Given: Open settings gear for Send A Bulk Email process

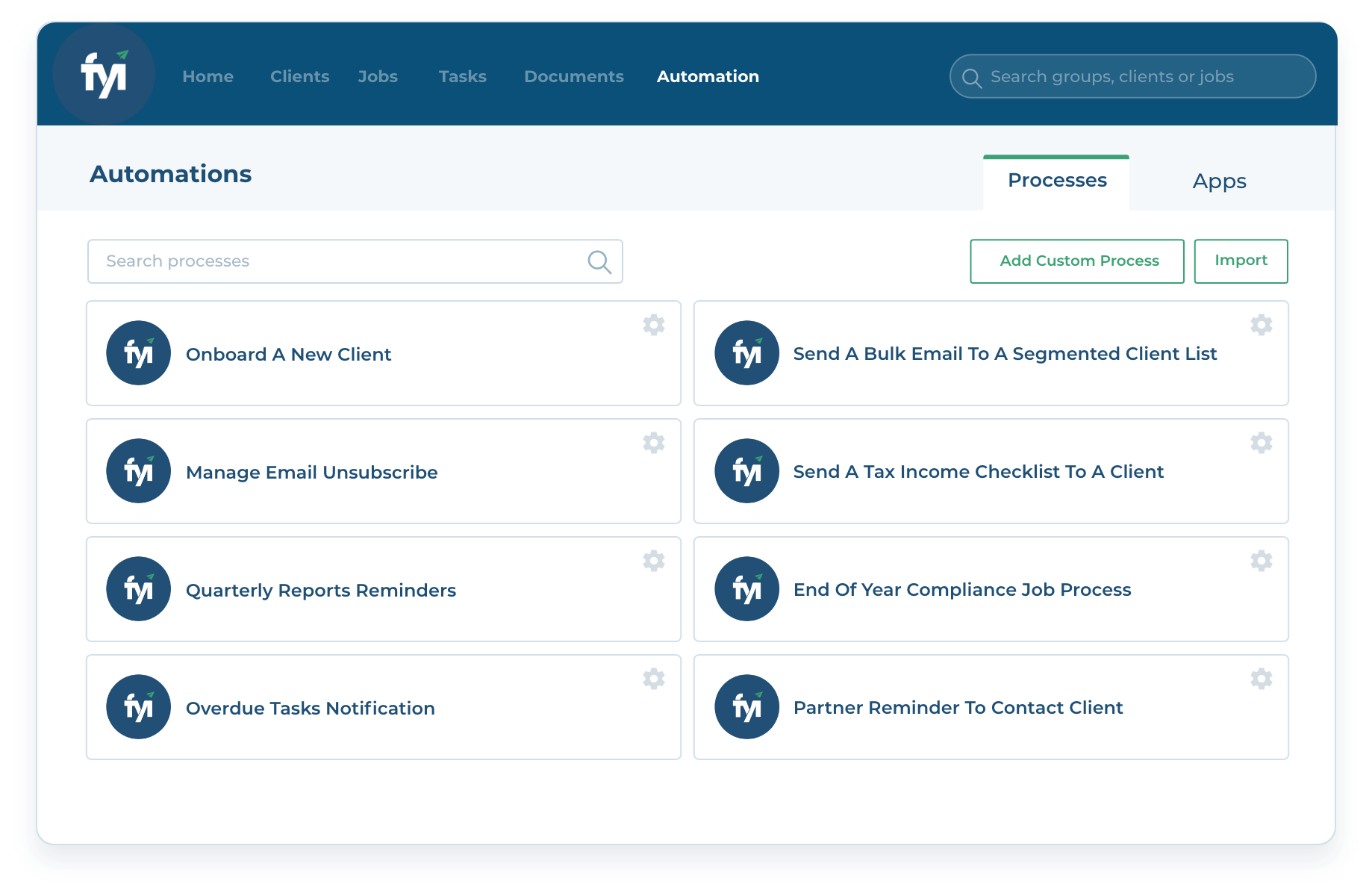Looking at the screenshot, I should [1262, 325].
